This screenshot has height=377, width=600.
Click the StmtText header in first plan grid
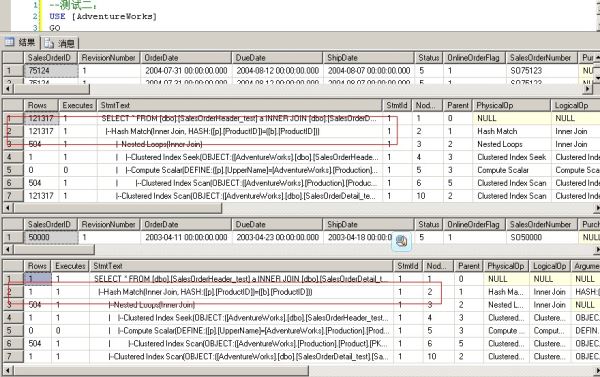click(240, 105)
